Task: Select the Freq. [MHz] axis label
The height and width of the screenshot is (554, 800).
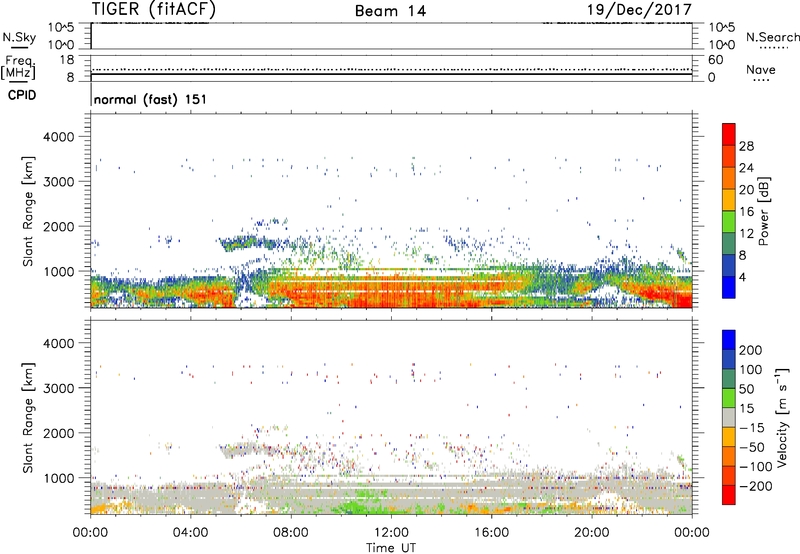Action: [x=18, y=68]
